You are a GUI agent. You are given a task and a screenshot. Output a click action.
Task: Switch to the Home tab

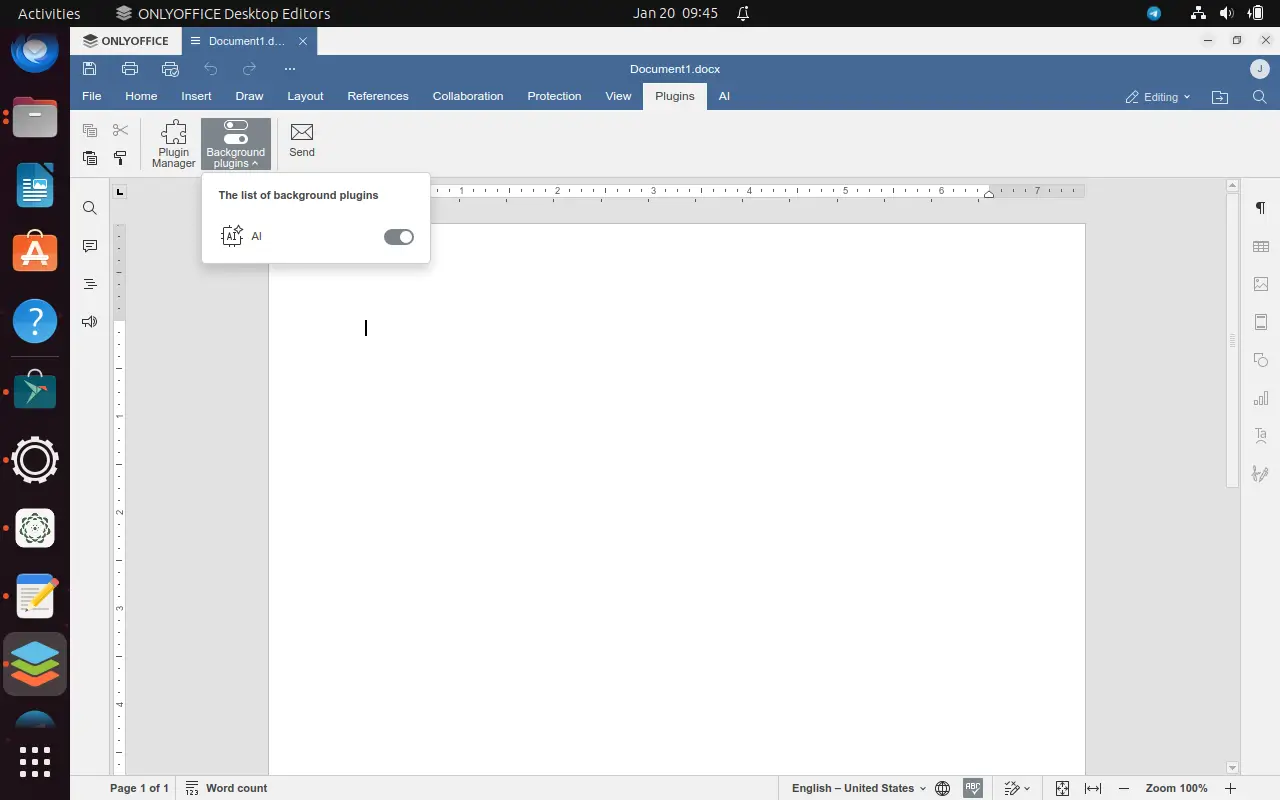[141, 96]
